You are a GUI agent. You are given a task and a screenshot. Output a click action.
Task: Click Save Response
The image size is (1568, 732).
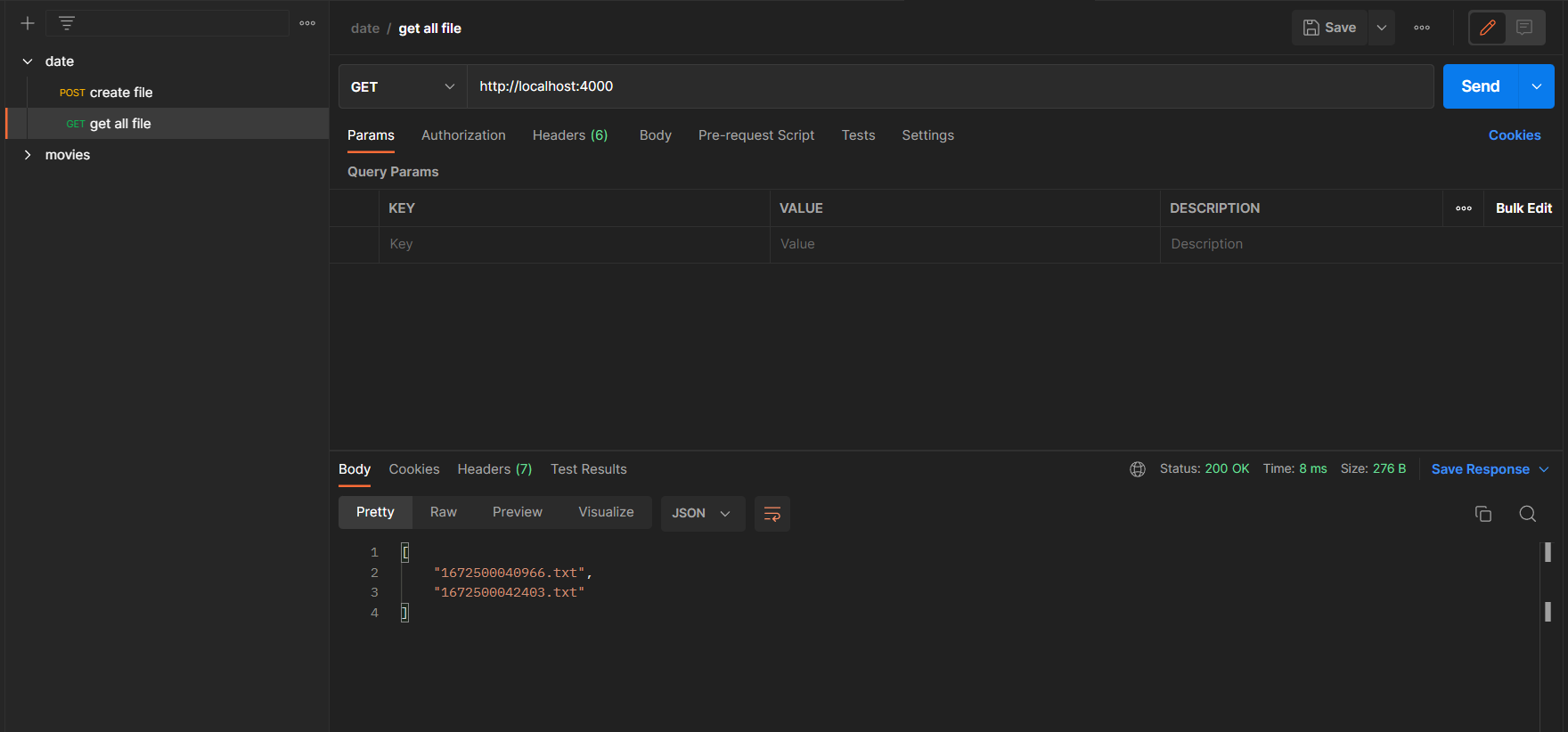click(x=1480, y=469)
